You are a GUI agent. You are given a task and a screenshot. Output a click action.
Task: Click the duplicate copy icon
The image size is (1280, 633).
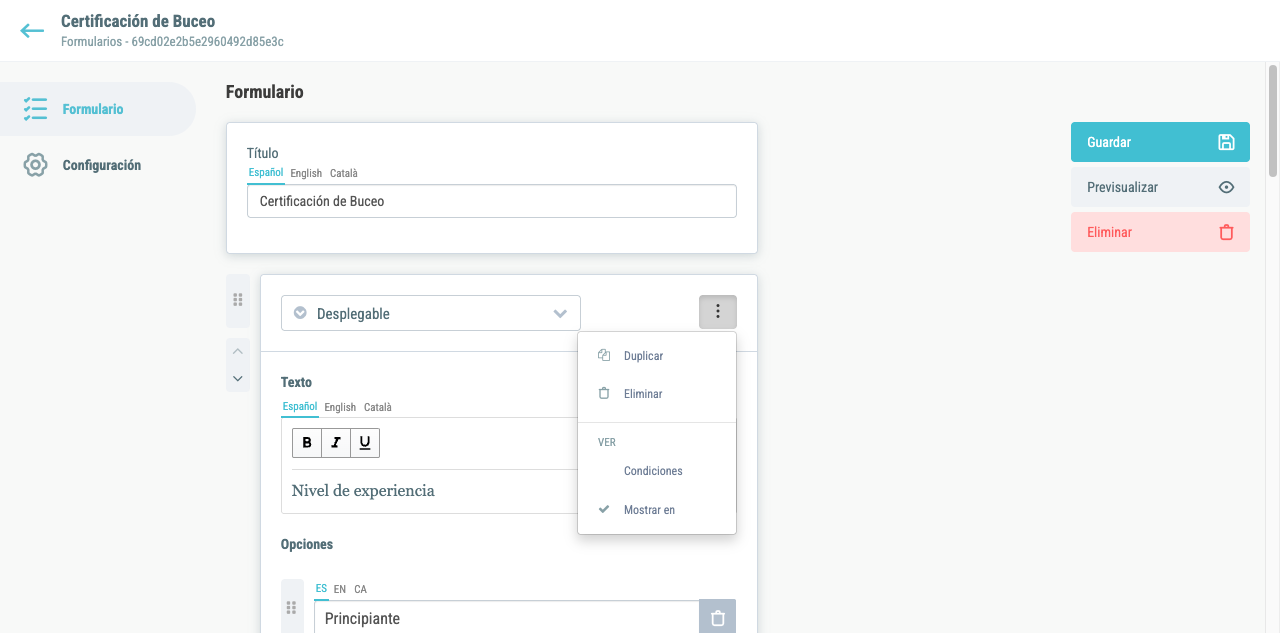tap(604, 355)
